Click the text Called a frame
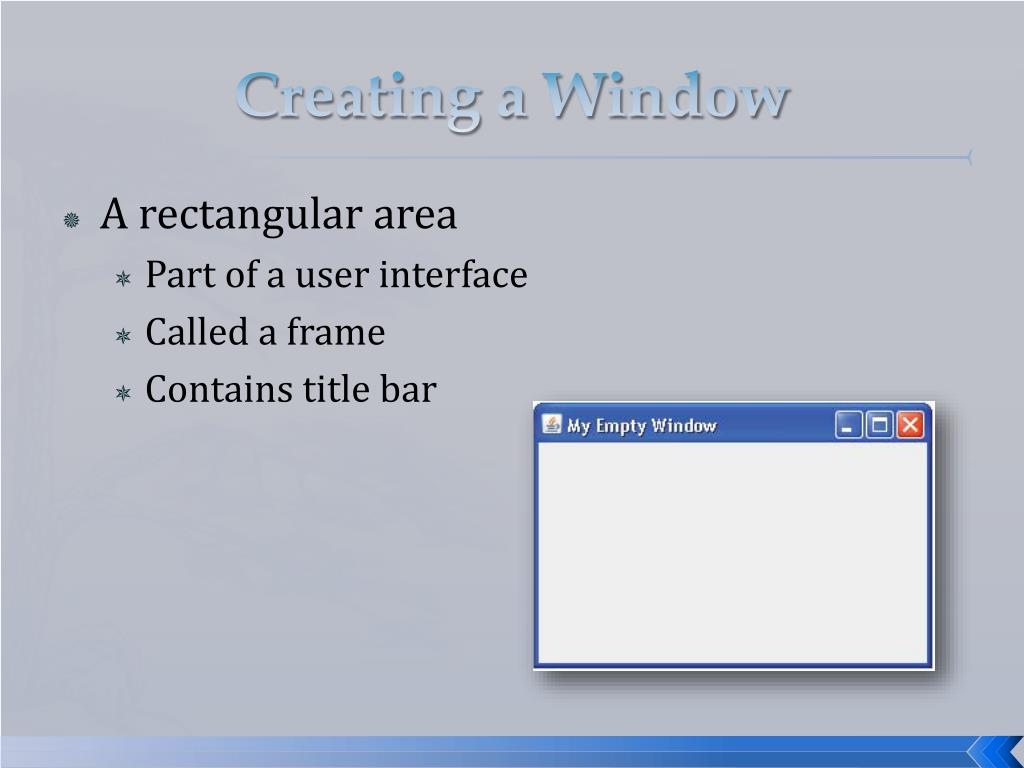 [x=264, y=332]
